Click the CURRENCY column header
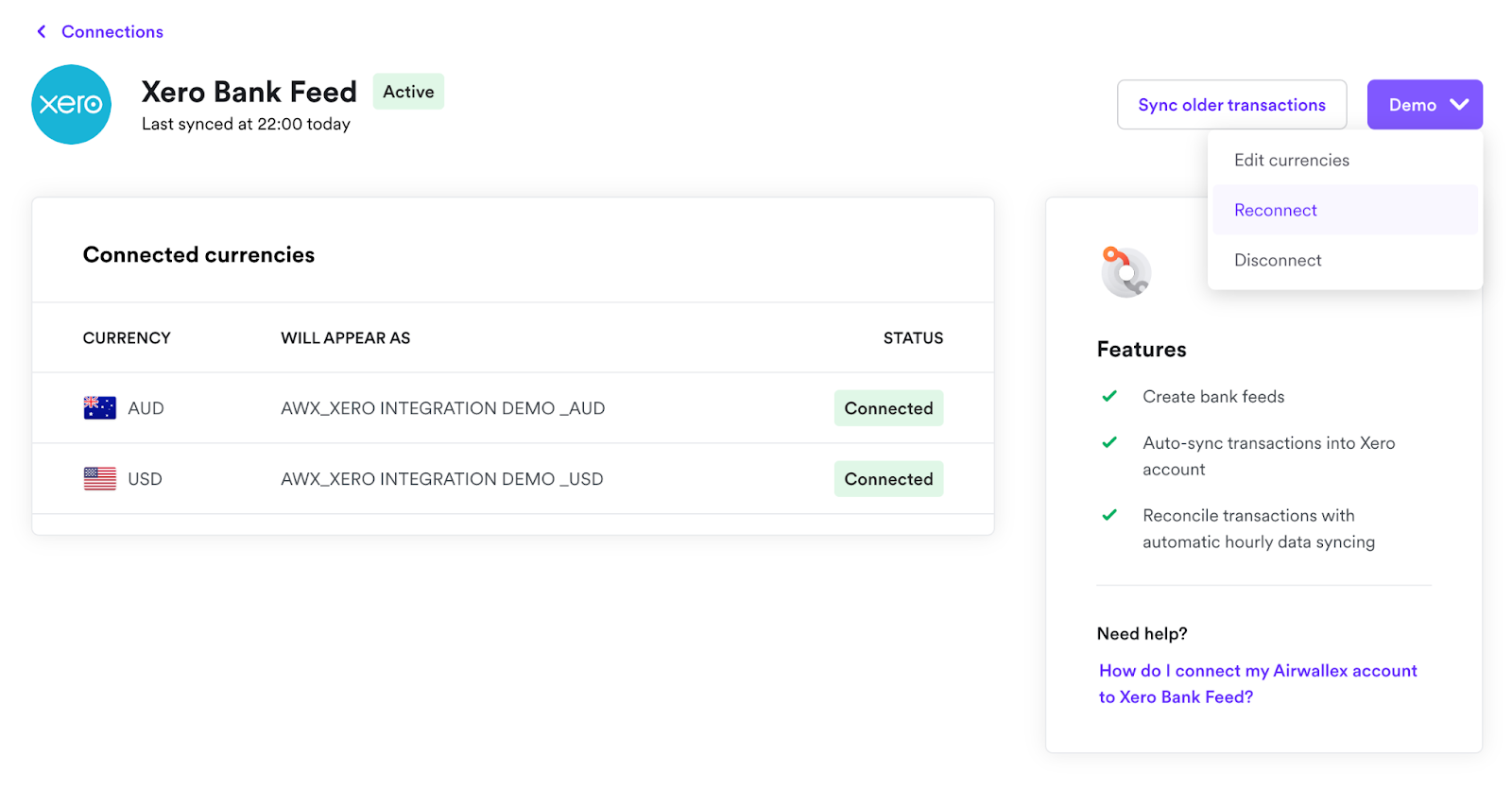This screenshot has height=790, width=1512. 127,338
